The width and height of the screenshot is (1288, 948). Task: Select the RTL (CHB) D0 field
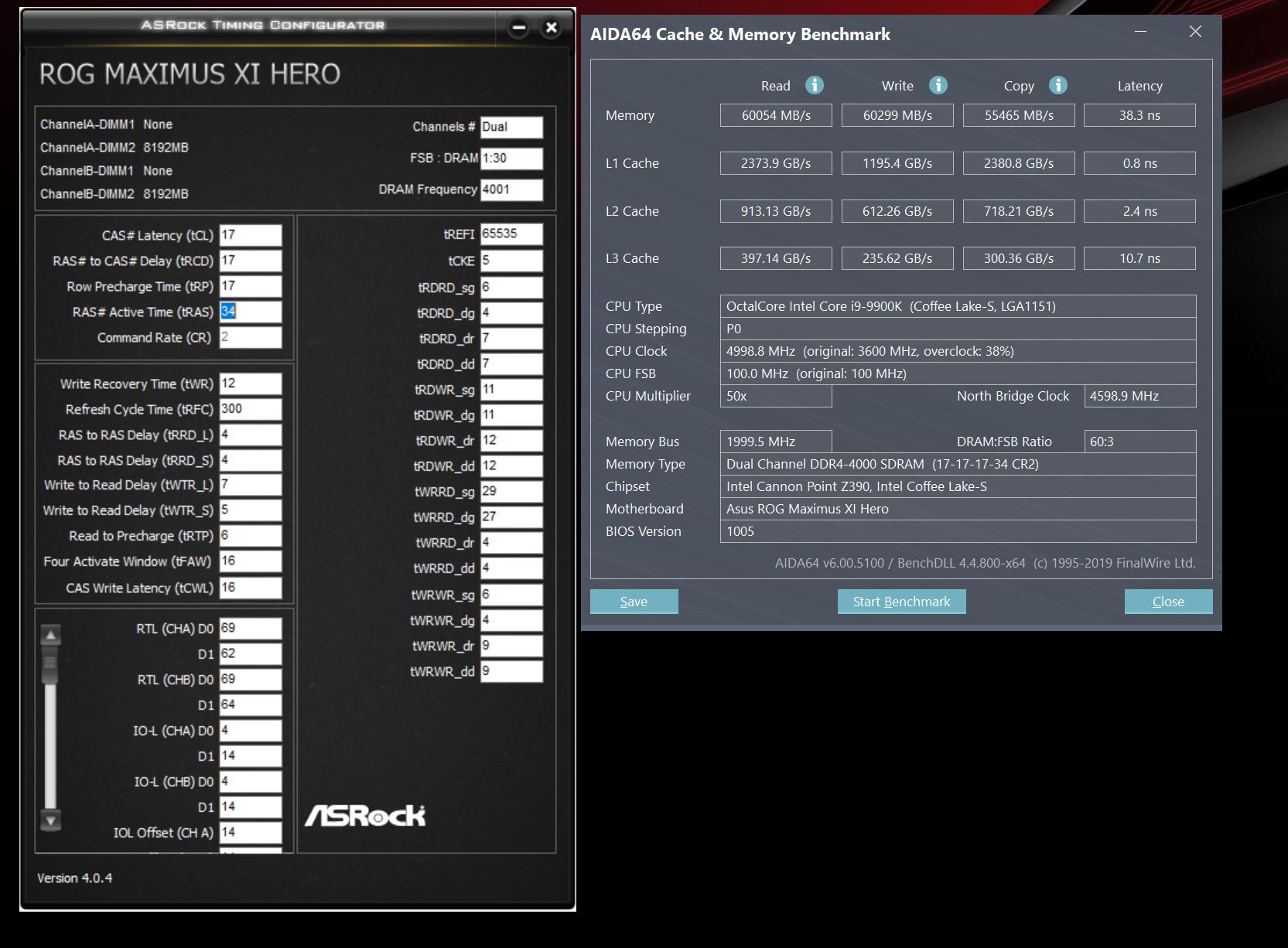[251, 680]
